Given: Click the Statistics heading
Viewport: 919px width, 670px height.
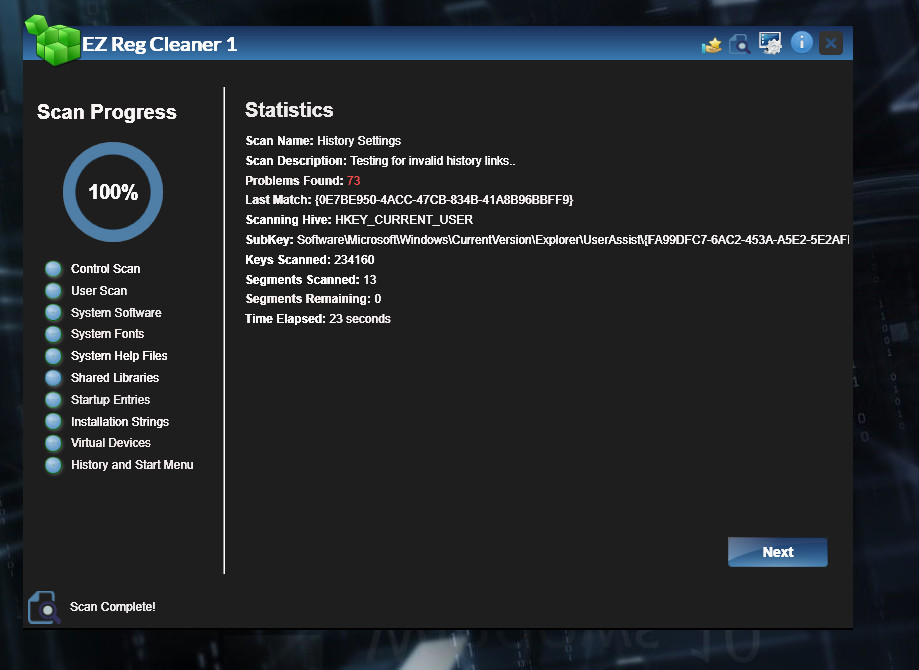Looking at the screenshot, I should (x=289, y=110).
